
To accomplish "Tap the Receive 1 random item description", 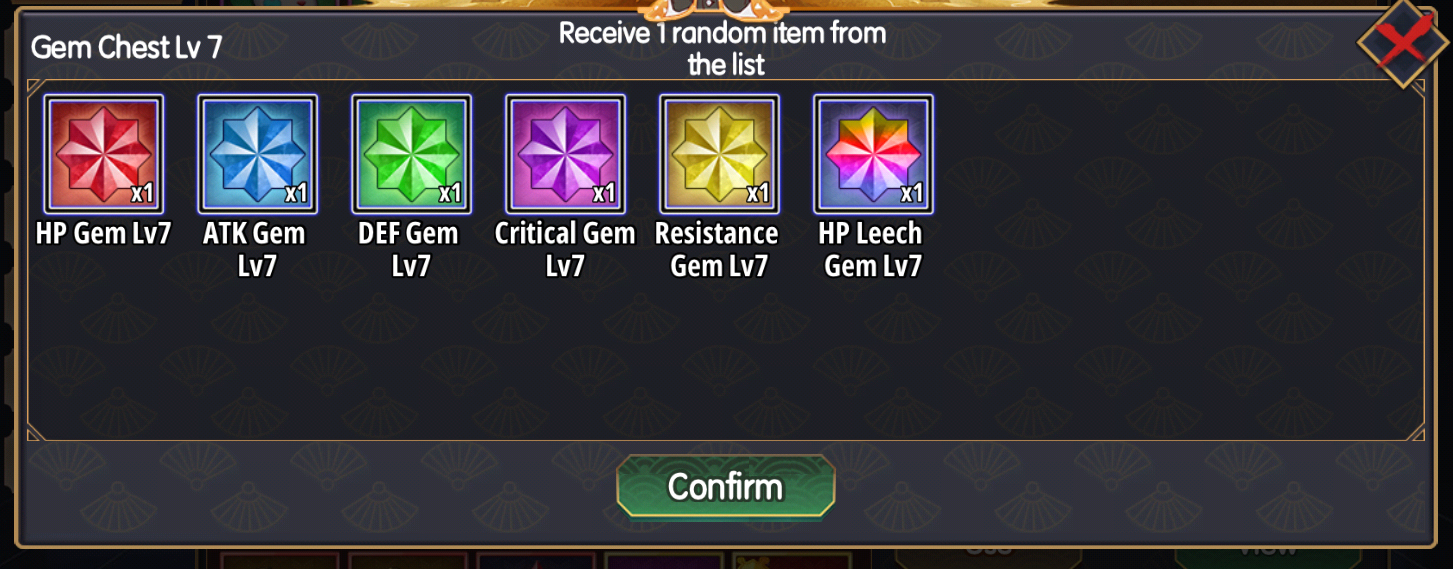I will pos(723,49).
